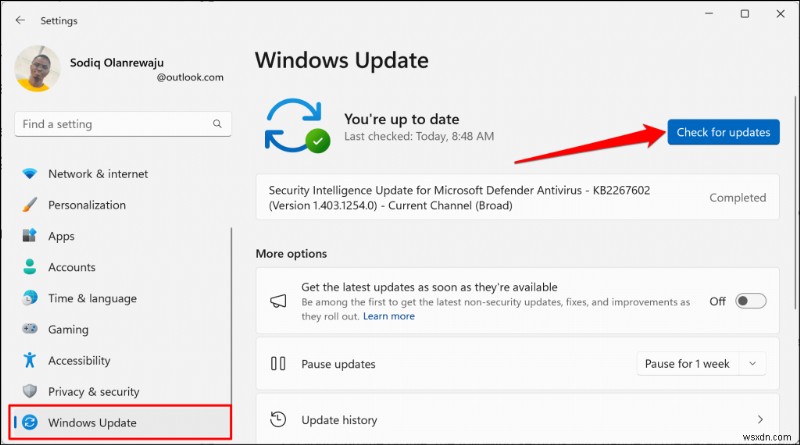Expand the pause duration dropdown chevron
The image size is (800, 445).
pyautogui.click(x=752, y=364)
